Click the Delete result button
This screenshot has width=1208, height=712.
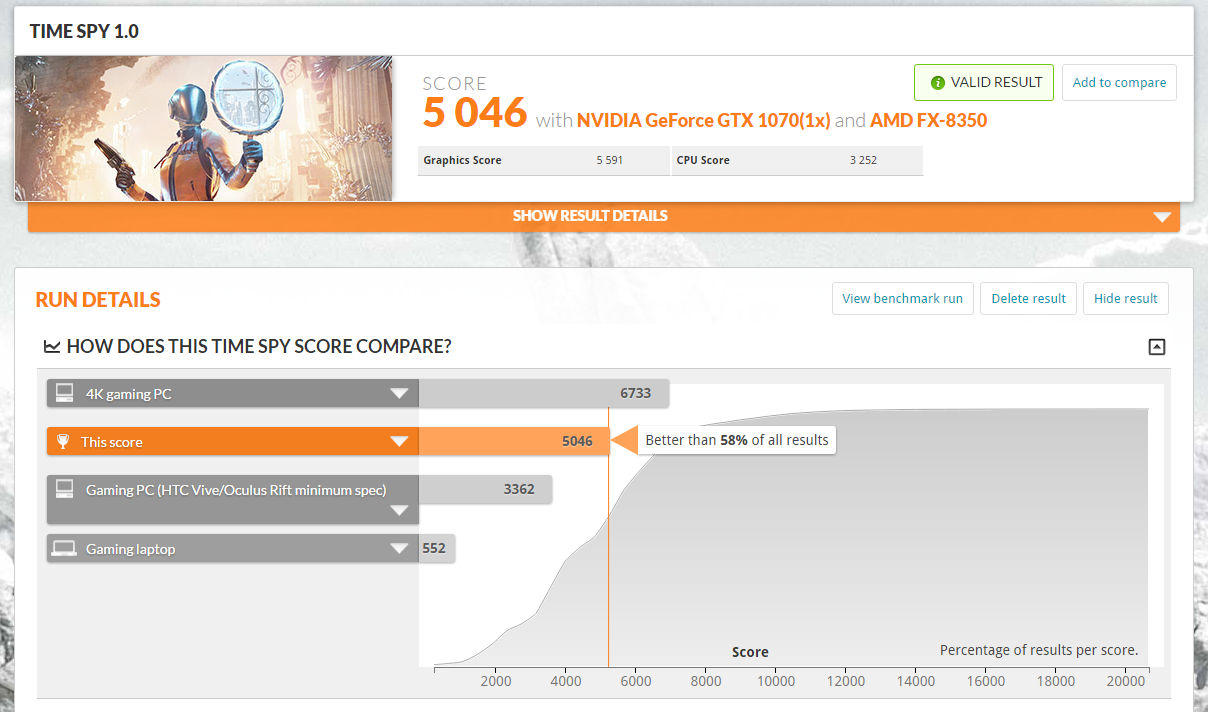point(1028,298)
